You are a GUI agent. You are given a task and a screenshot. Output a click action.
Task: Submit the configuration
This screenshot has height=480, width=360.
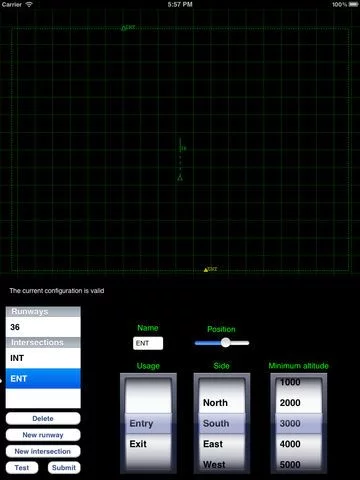click(x=64, y=468)
